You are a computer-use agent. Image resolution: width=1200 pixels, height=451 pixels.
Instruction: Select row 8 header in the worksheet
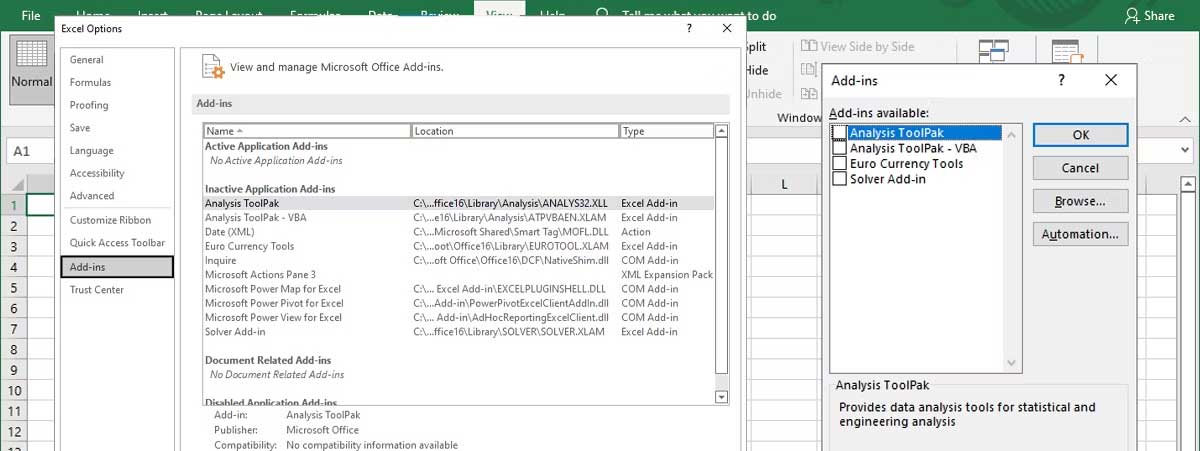(x=13, y=349)
